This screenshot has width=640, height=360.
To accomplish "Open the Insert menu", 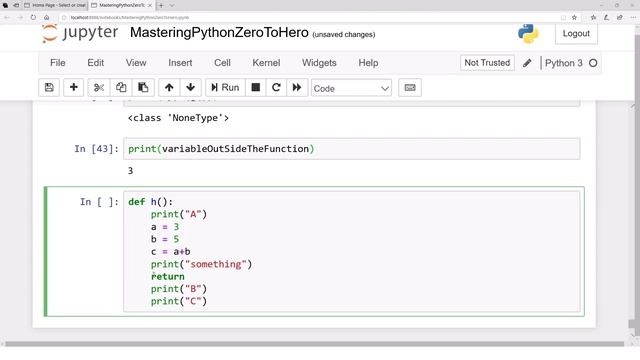I will pos(180,63).
